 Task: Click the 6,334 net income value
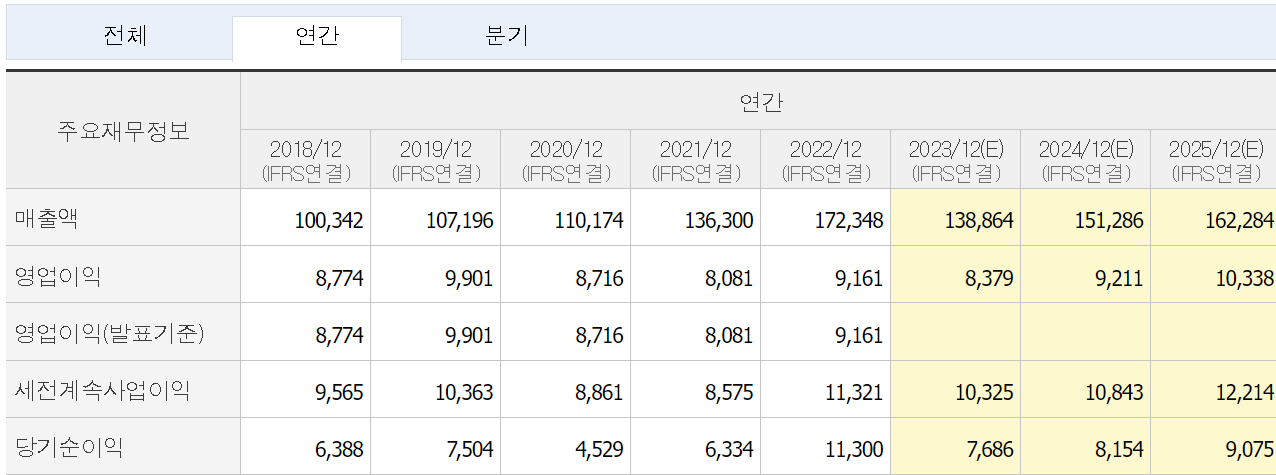click(x=729, y=449)
